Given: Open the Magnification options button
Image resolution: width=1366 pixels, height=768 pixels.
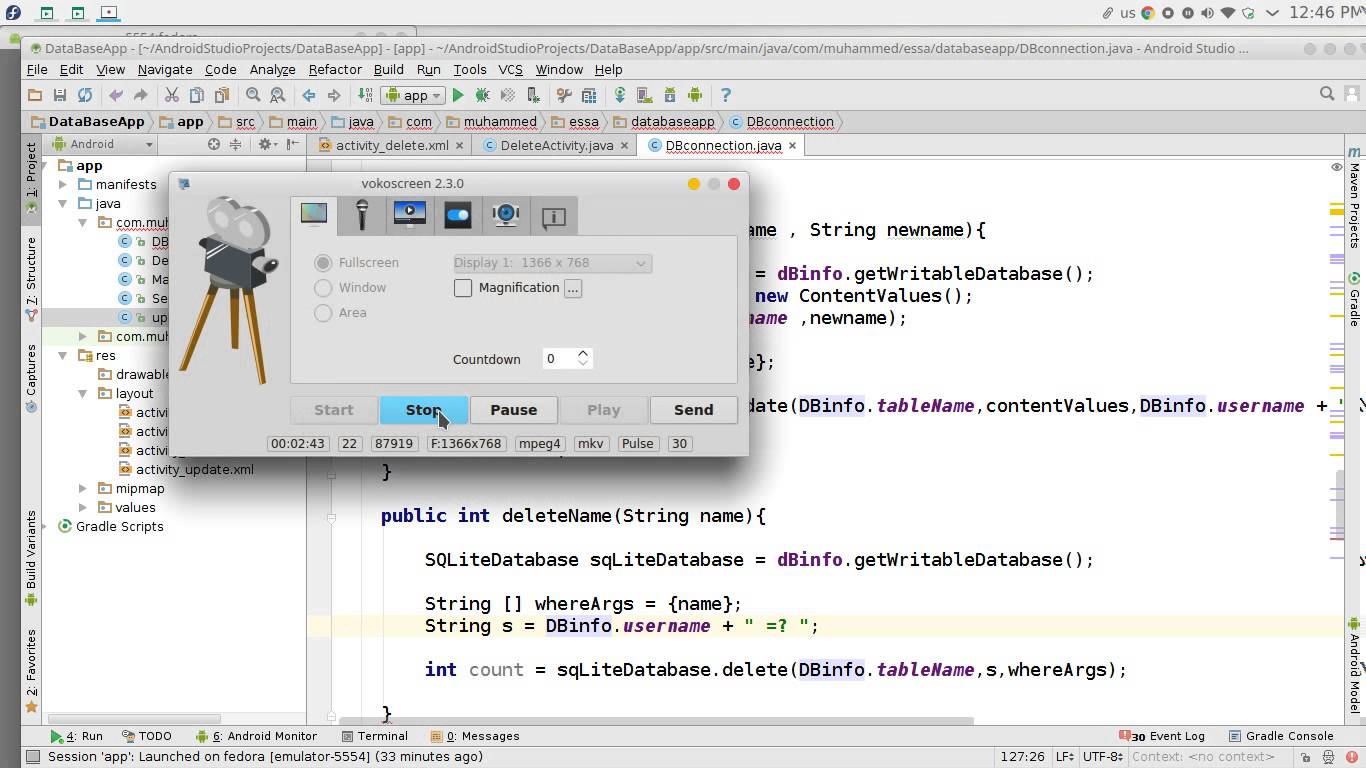Looking at the screenshot, I should pyautogui.click(x=572, y=288).
